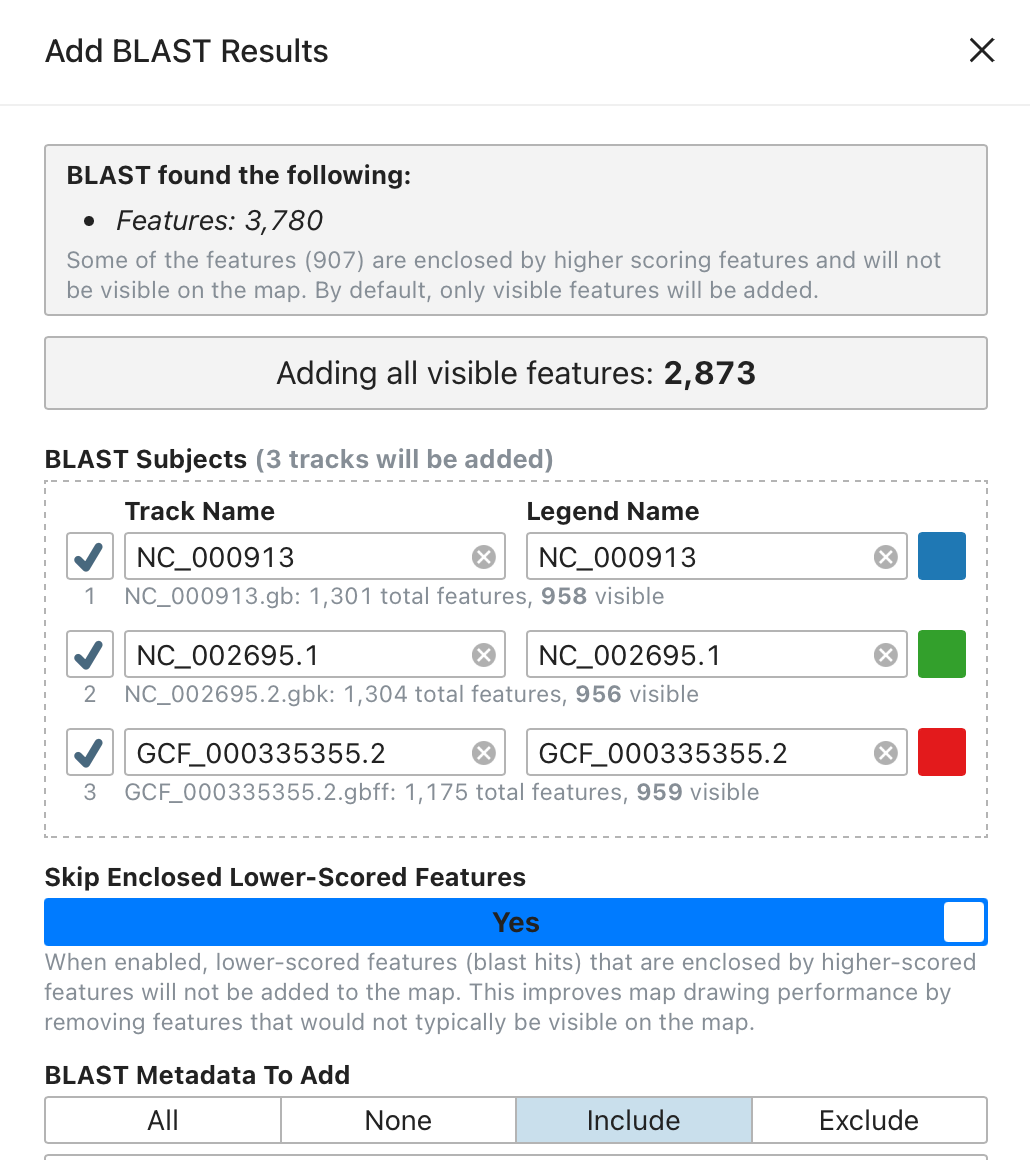
Task: Uncheck the NC_002695.1 BLAST subject checkbox
Action: pyautogui.click(x=90, y=654)
